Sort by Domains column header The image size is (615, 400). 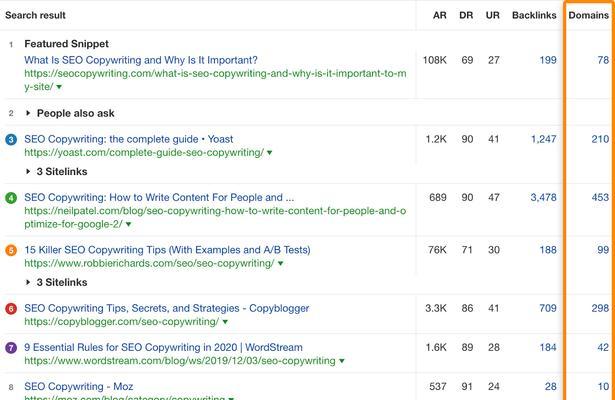(588, 16)
